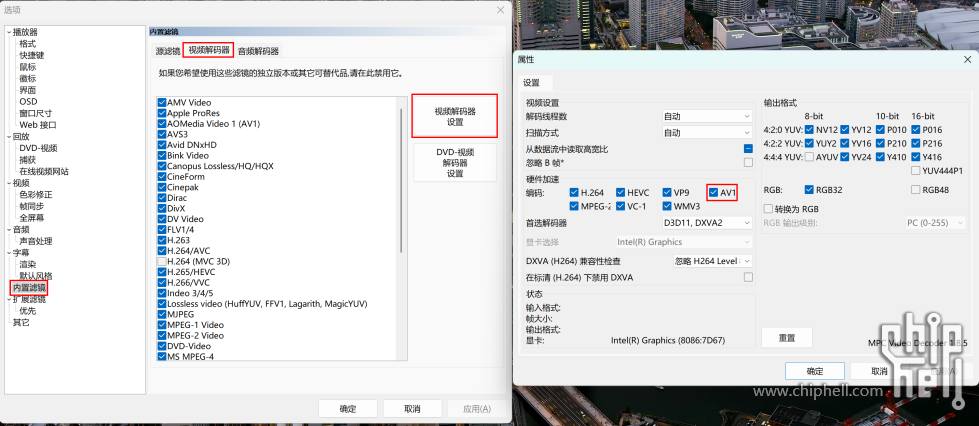Select 默认风格 in the options tree

tap(36, 276)
